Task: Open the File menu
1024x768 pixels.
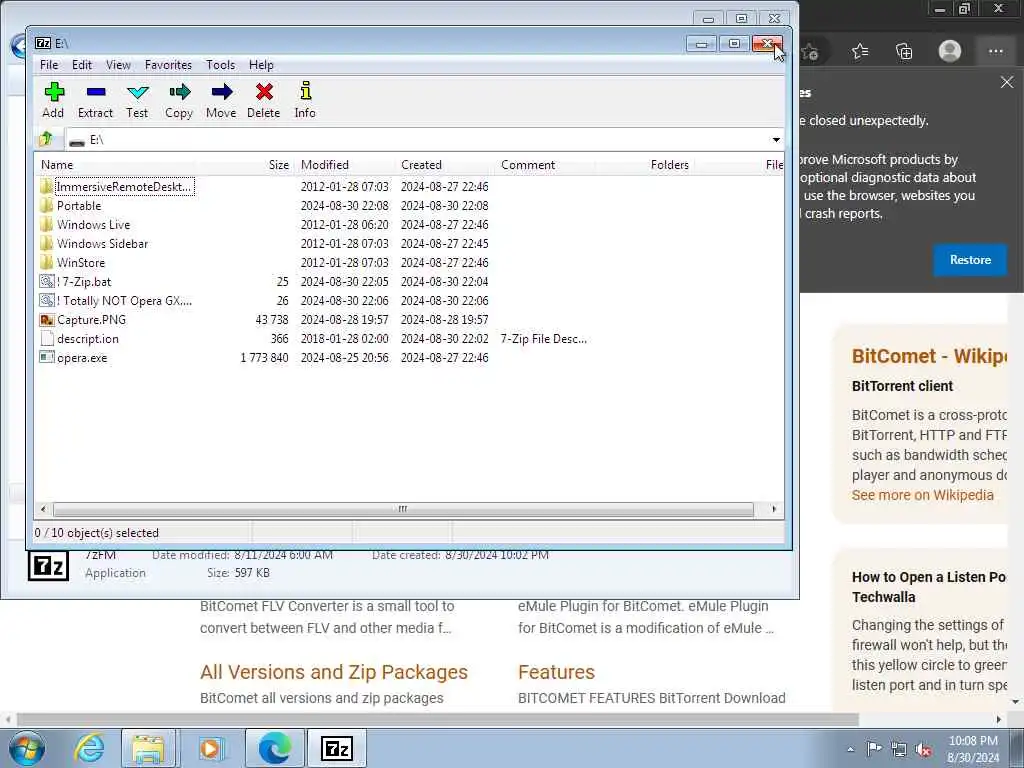Action: 49,65
